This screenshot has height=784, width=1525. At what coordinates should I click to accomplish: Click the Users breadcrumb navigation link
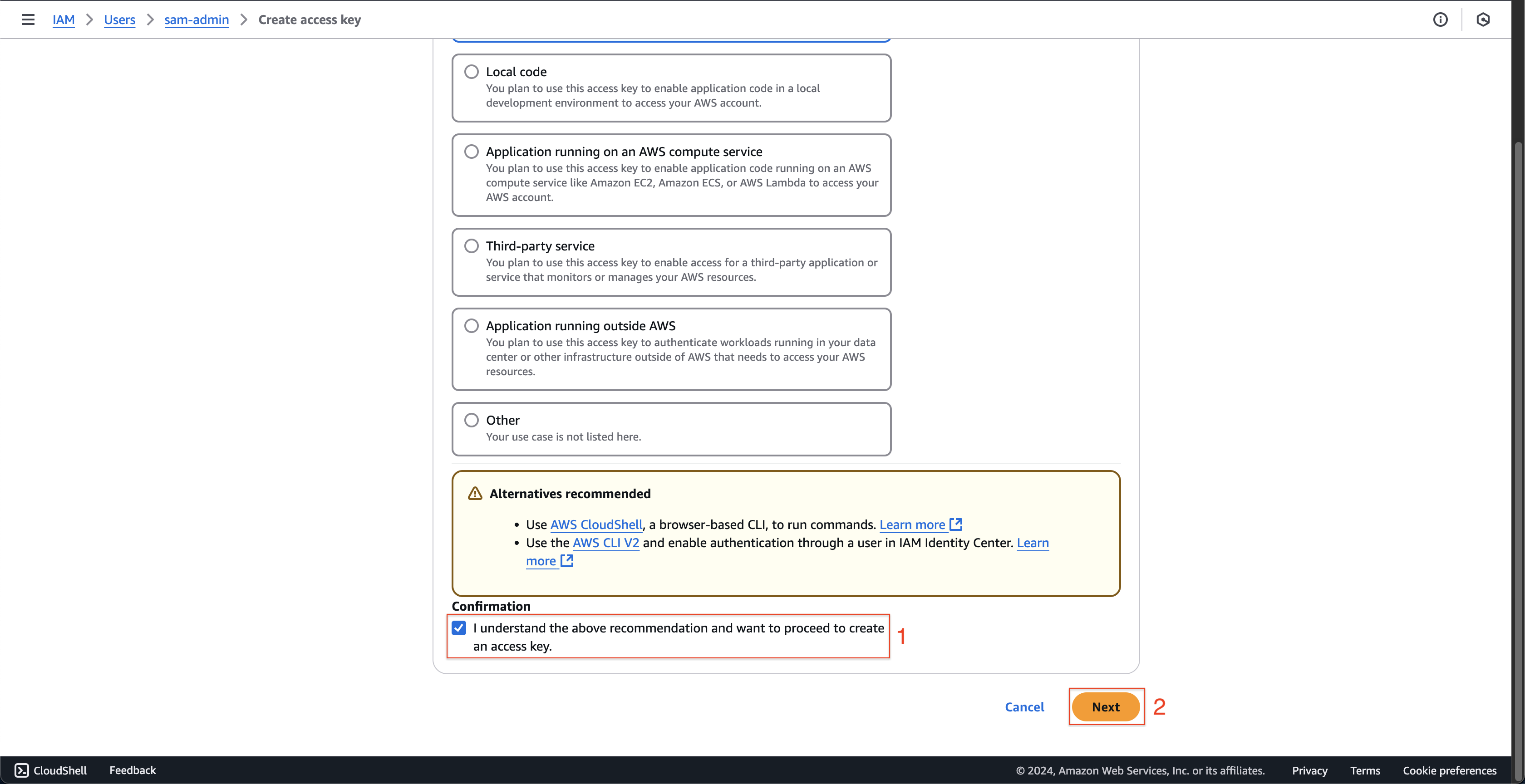(120, 18)
